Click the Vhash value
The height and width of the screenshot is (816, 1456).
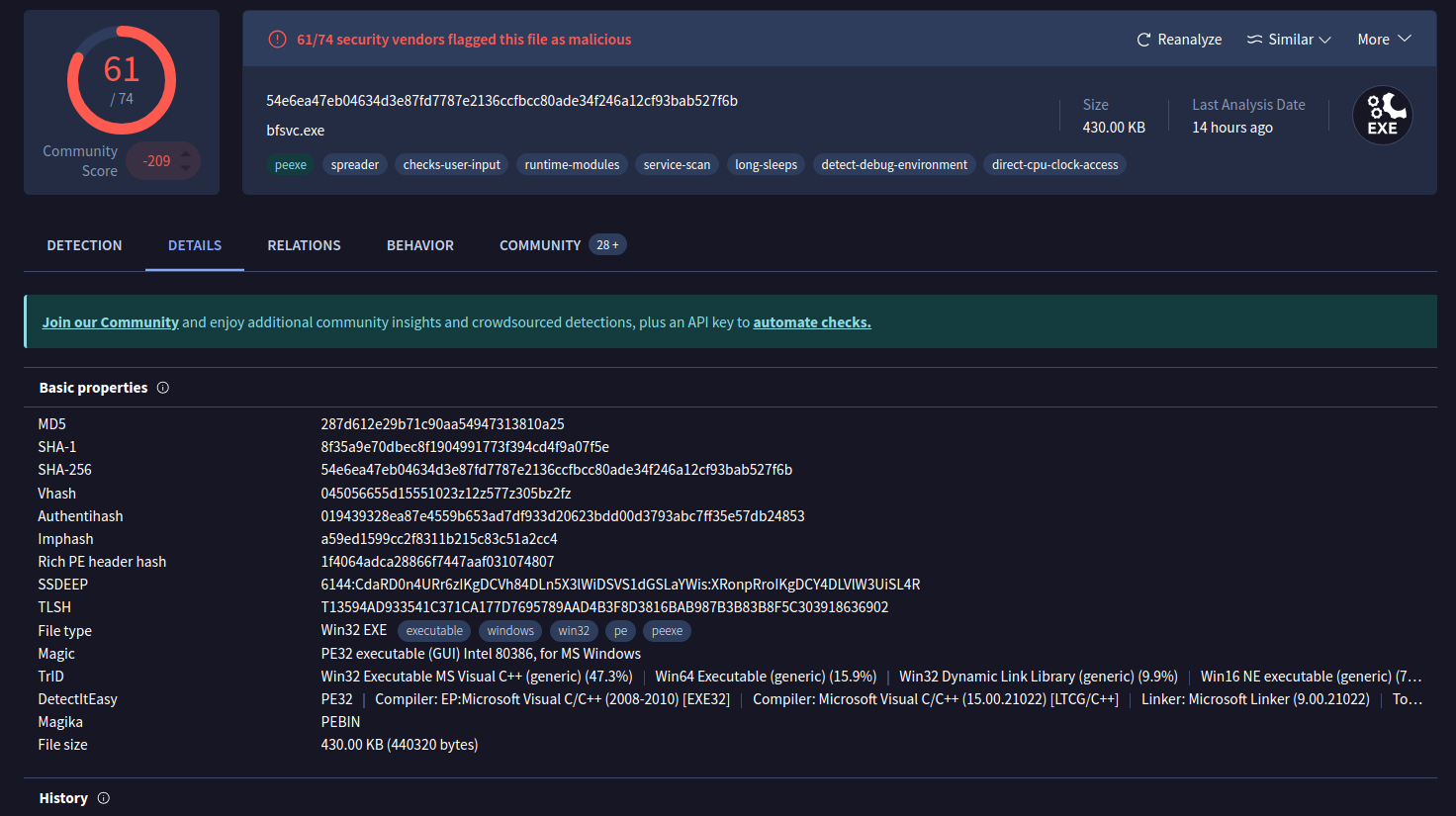pyautogui.click(x=445, y=494)
